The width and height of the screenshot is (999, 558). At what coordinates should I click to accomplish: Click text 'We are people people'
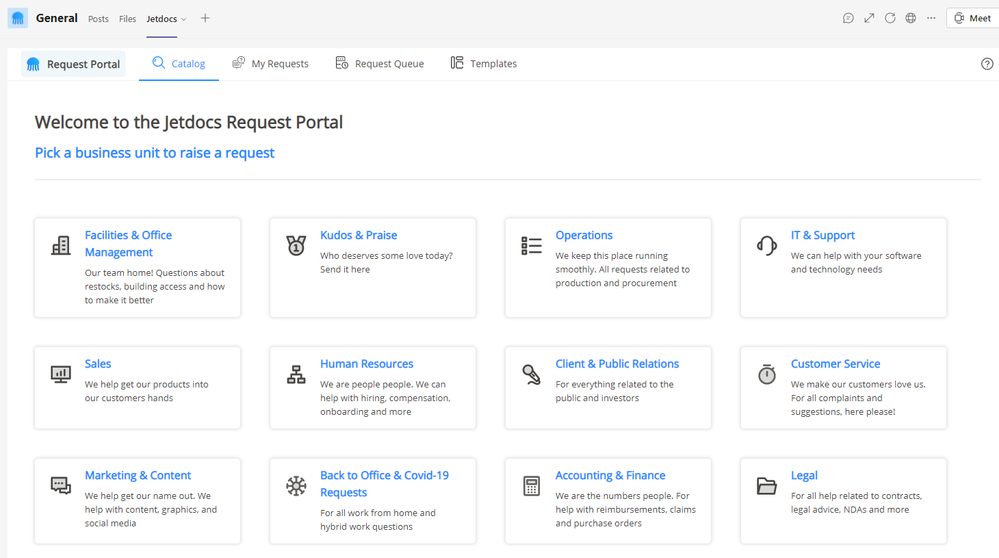point(366,384)
